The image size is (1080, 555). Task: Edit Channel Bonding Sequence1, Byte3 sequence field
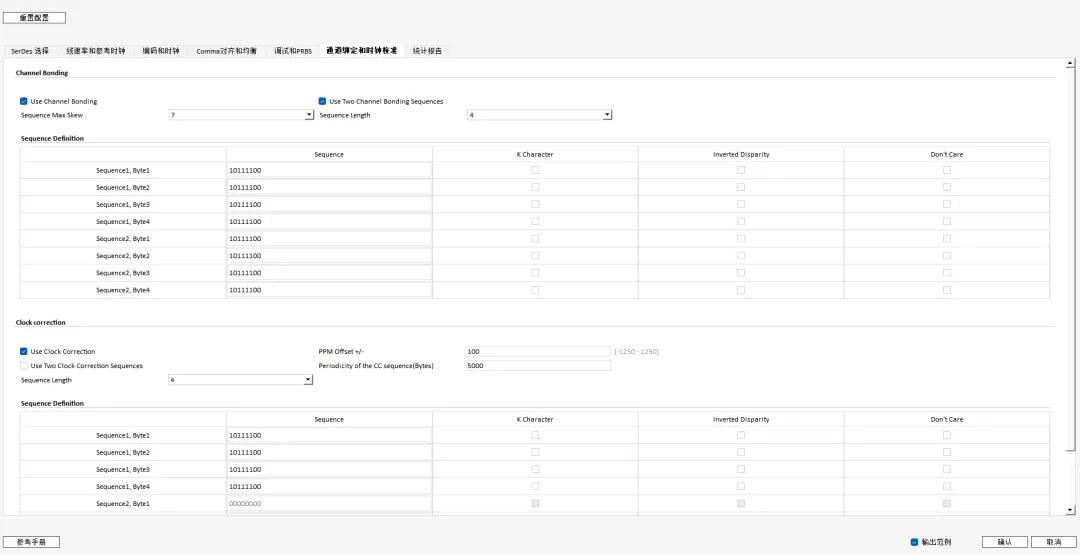pos(329,205)
